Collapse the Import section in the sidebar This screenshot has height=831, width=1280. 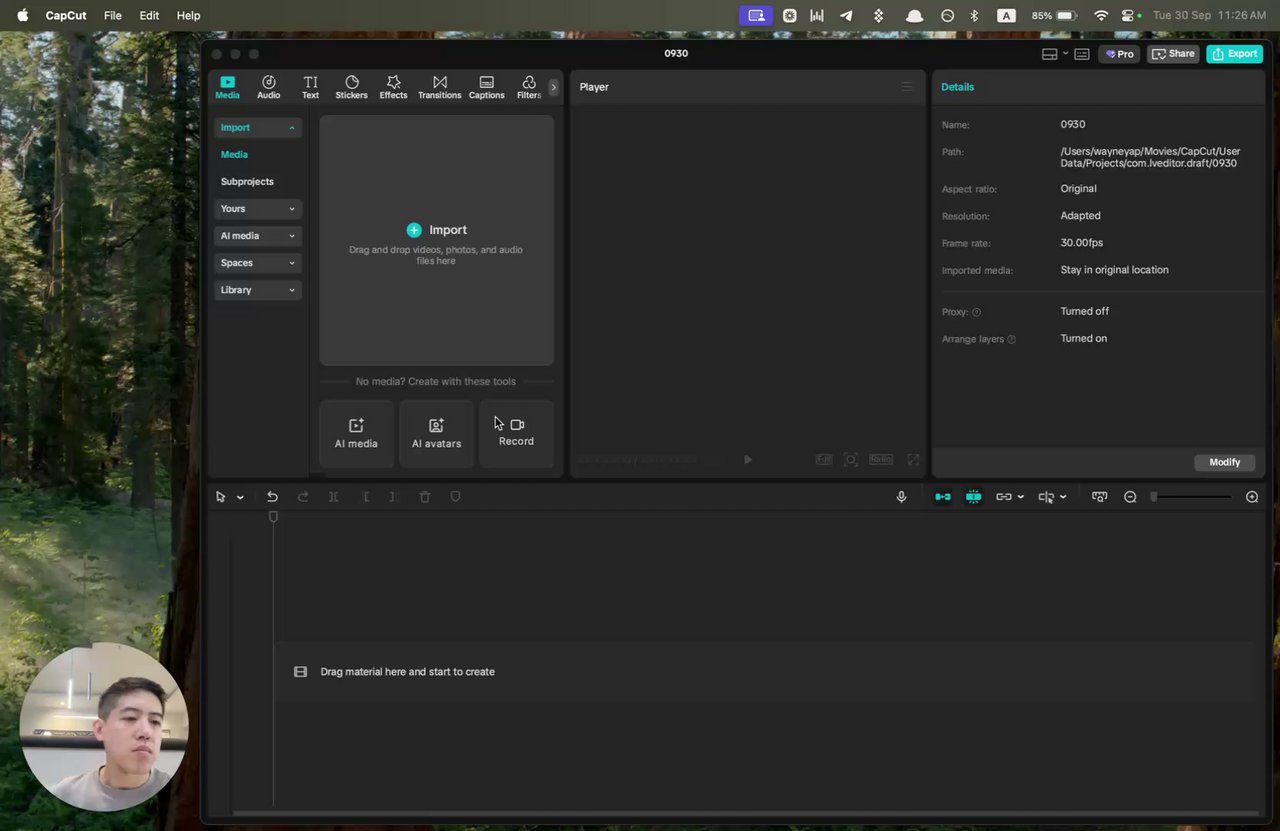pyautogui.click(x=258, y=128)
